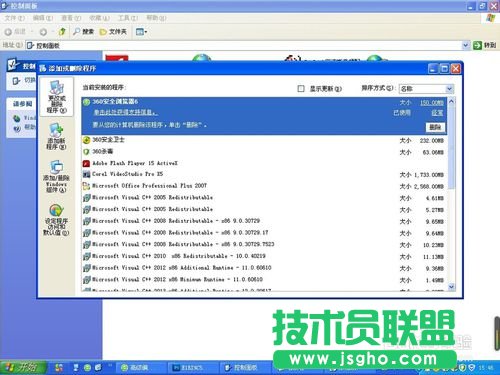Open 帮助(H) menu
This screenshot has width=500, height=375.
pos(156,18)
